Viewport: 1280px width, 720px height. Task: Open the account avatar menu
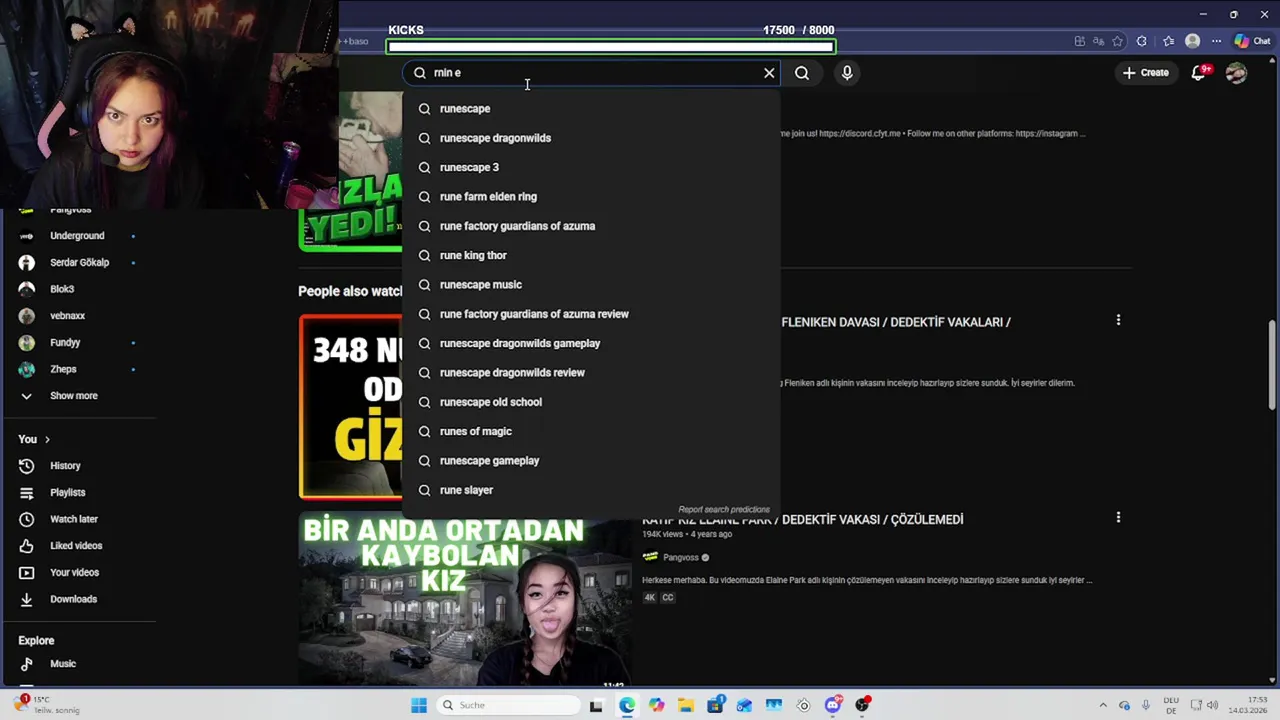tap(1236, 73)
